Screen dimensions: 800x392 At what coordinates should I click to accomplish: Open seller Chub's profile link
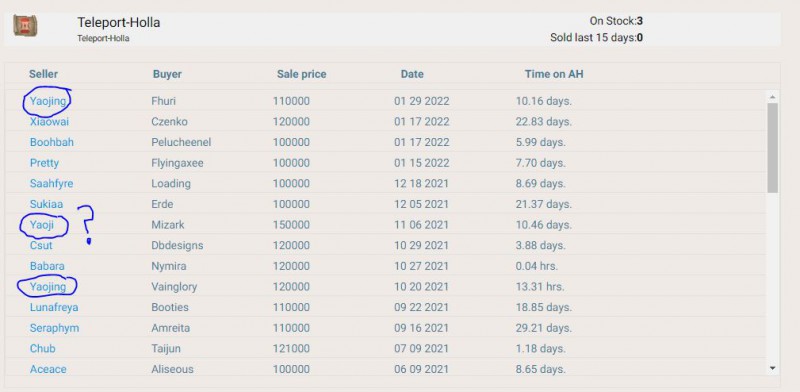(x=42, y=349)
